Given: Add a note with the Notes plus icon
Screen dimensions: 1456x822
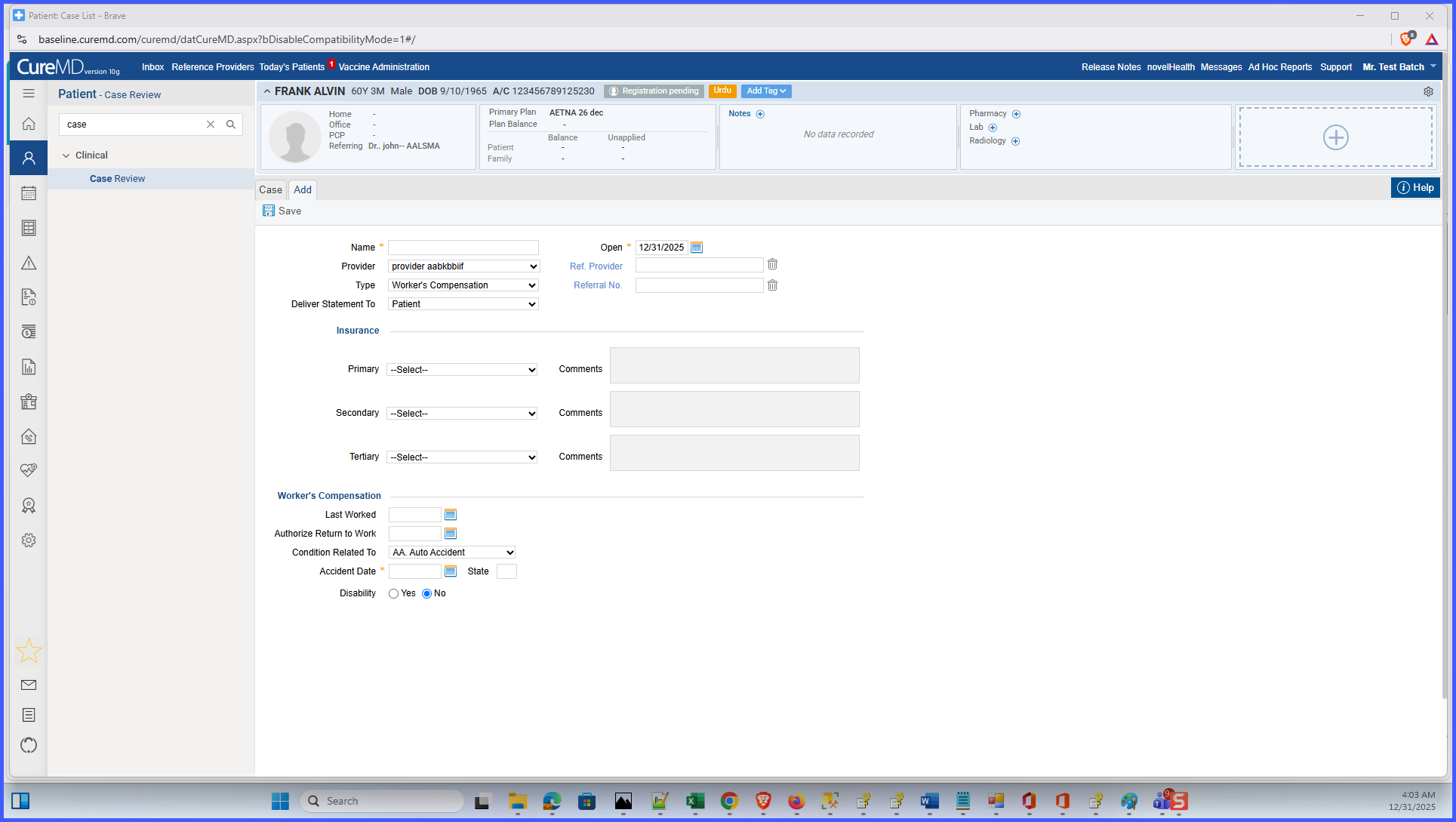Looking at the screenshot, I should (x=760, y=114).
